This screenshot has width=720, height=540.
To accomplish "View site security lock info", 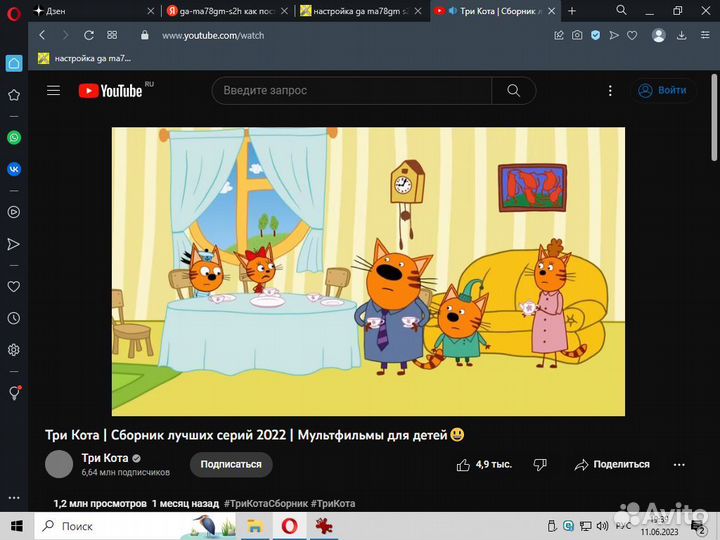I will [x=145, y=35].
